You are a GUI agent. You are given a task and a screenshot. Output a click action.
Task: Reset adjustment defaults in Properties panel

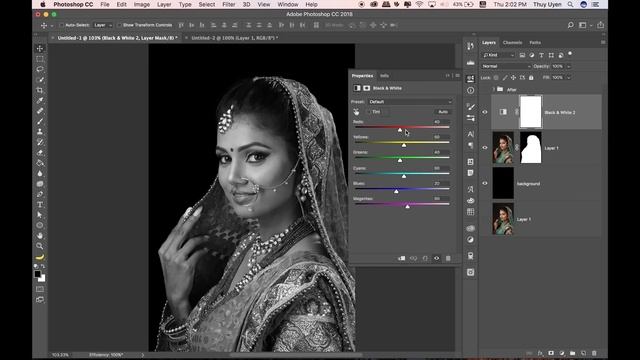coord(425,258)
